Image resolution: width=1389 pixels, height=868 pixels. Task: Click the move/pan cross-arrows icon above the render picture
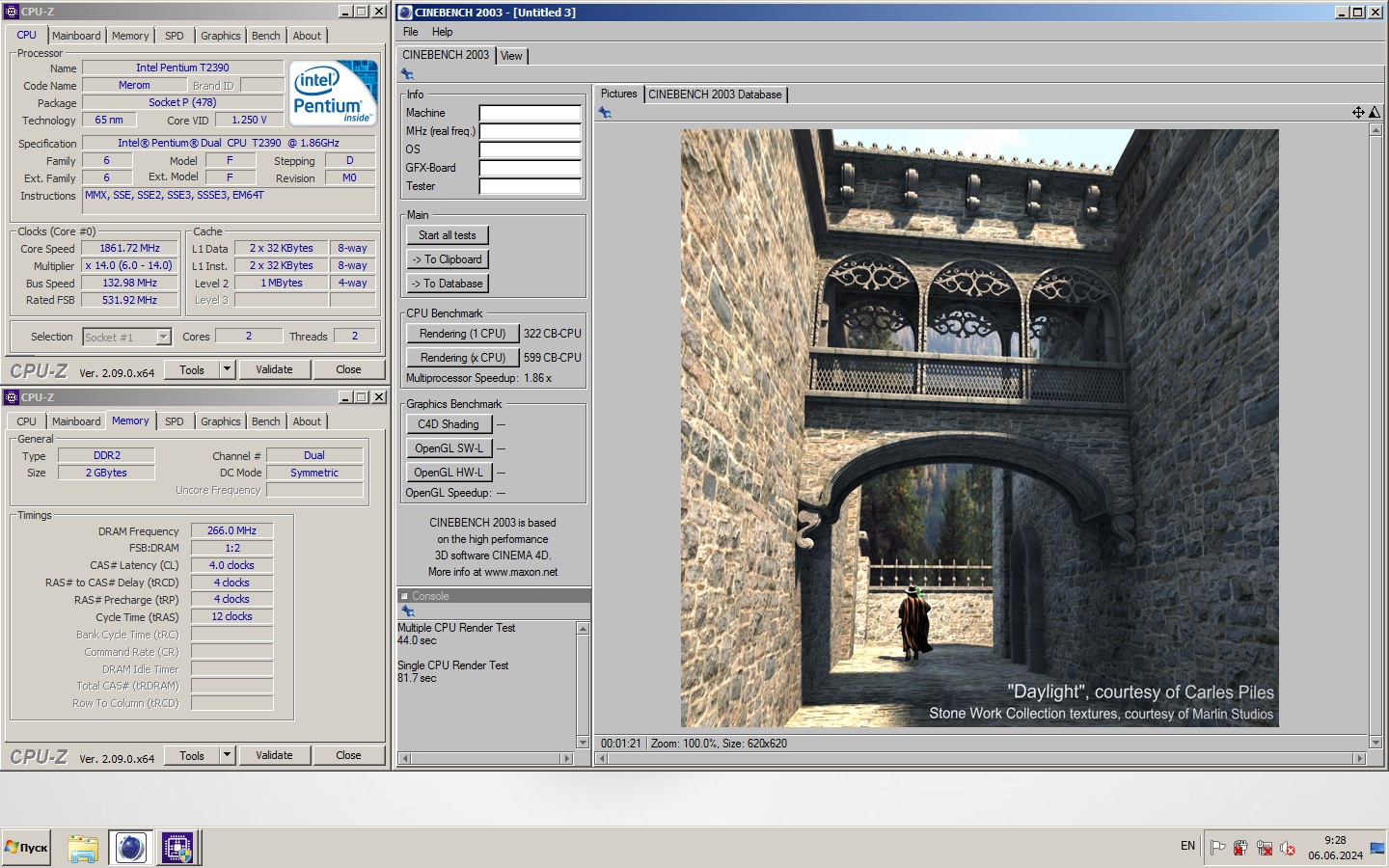coord(1358,113)
